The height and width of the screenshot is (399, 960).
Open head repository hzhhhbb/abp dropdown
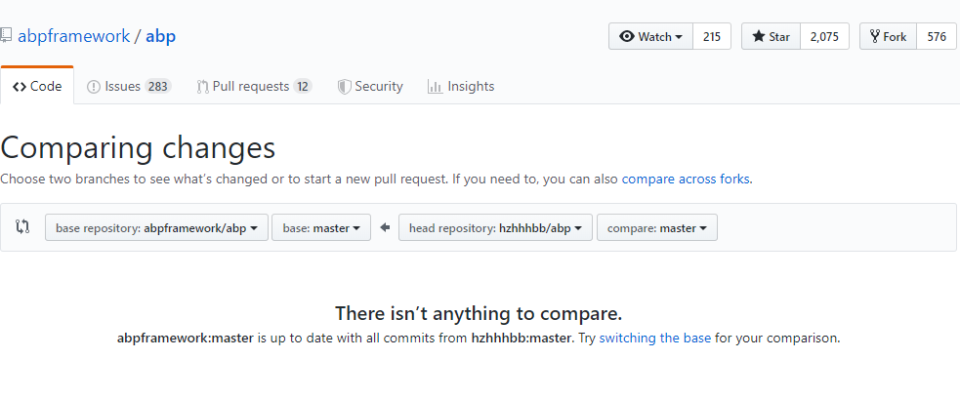(495, 228)
